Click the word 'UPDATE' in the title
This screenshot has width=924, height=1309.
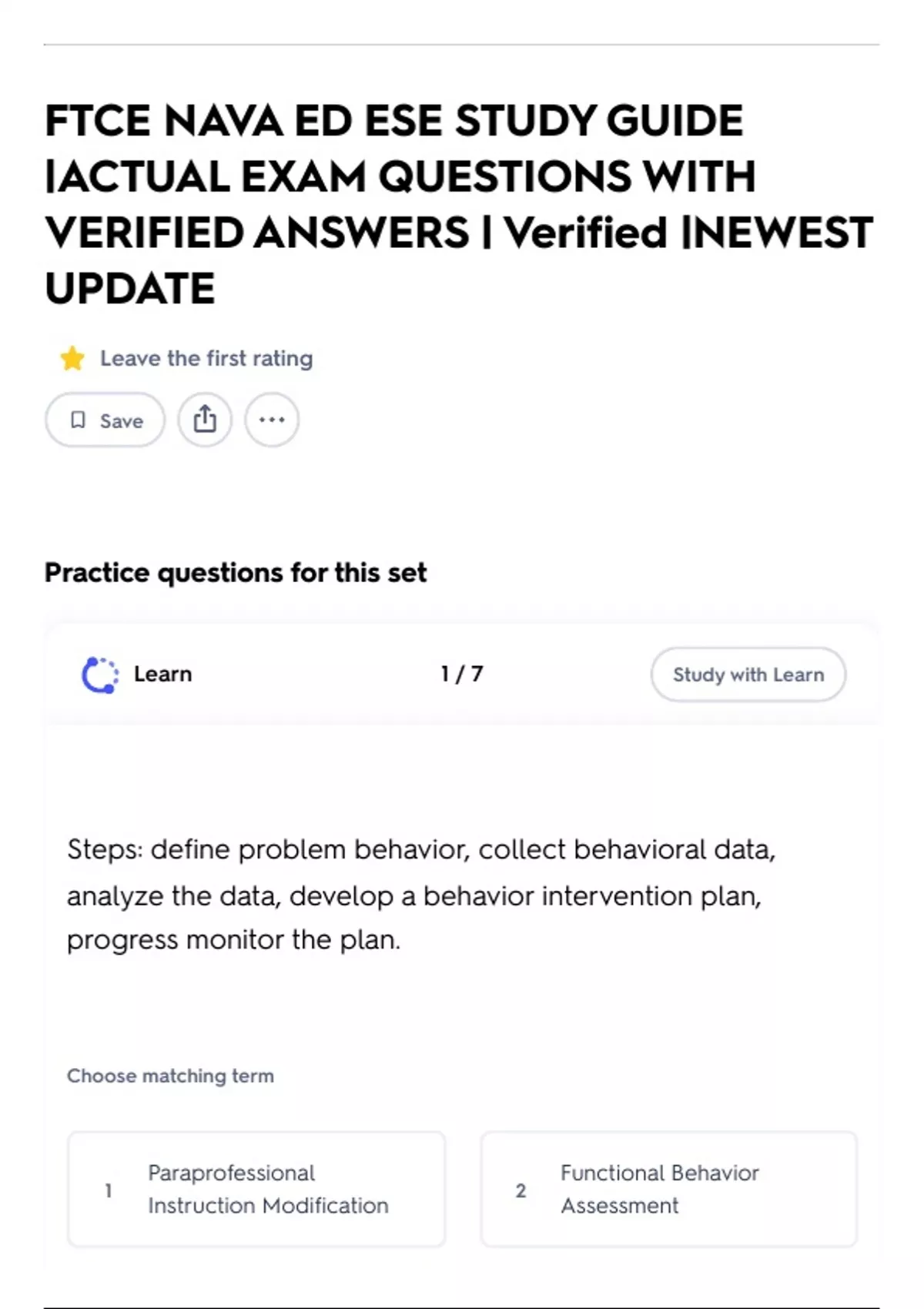pos(130,289)
